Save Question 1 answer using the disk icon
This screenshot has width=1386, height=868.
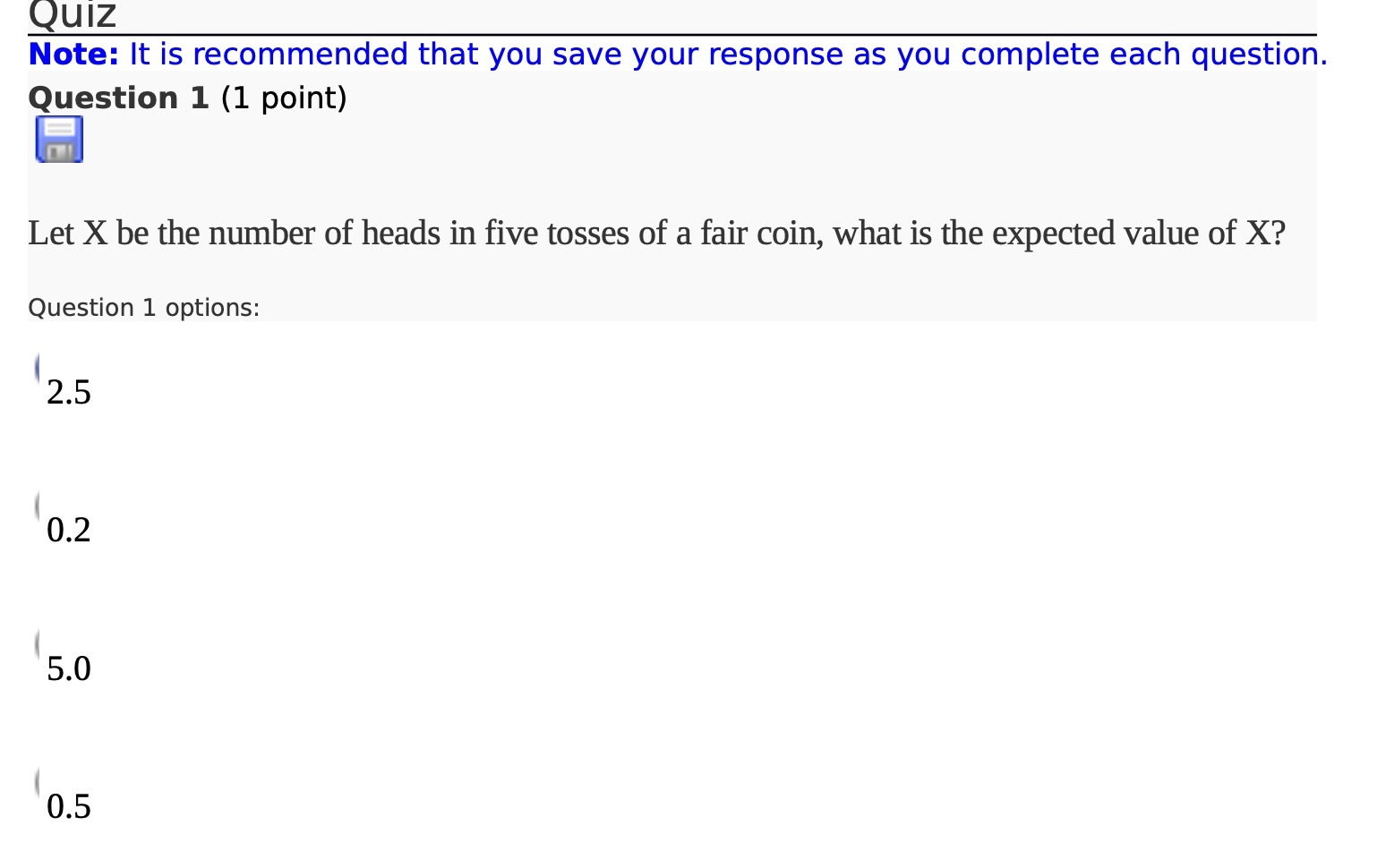(x=57, y=139)
